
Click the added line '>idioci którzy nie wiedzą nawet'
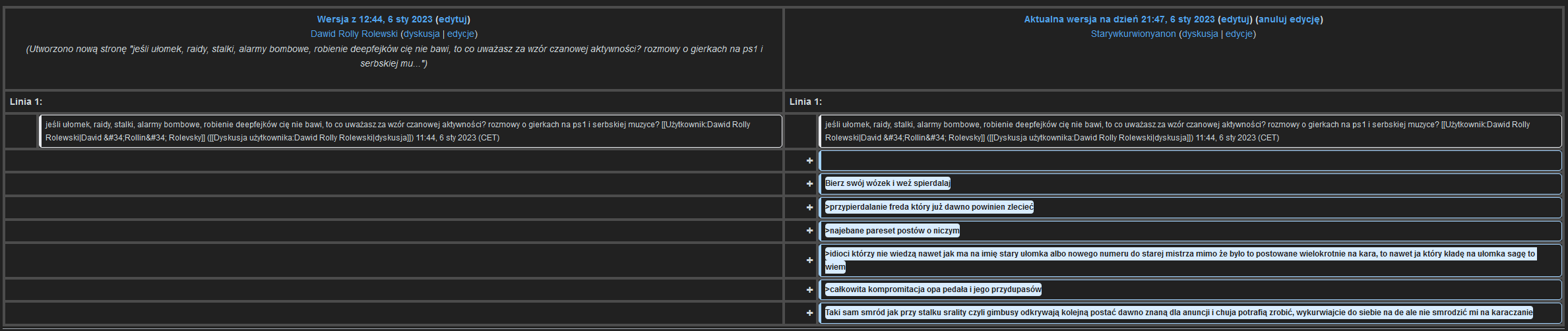pos(1191,260)
